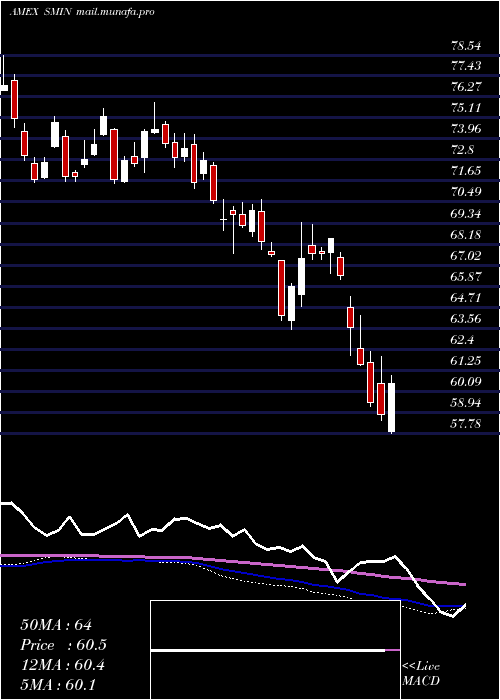
Task: Click the 69.34 price axis label
Action: pyautogui.click(x=466, y=213)
